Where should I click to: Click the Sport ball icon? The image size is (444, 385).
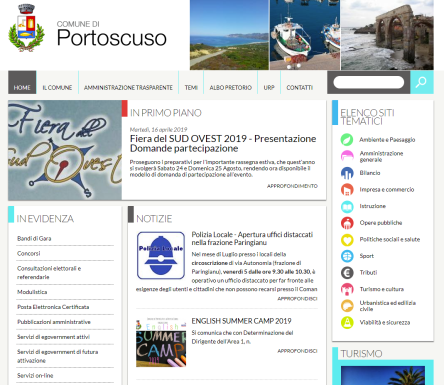[347, 256]
